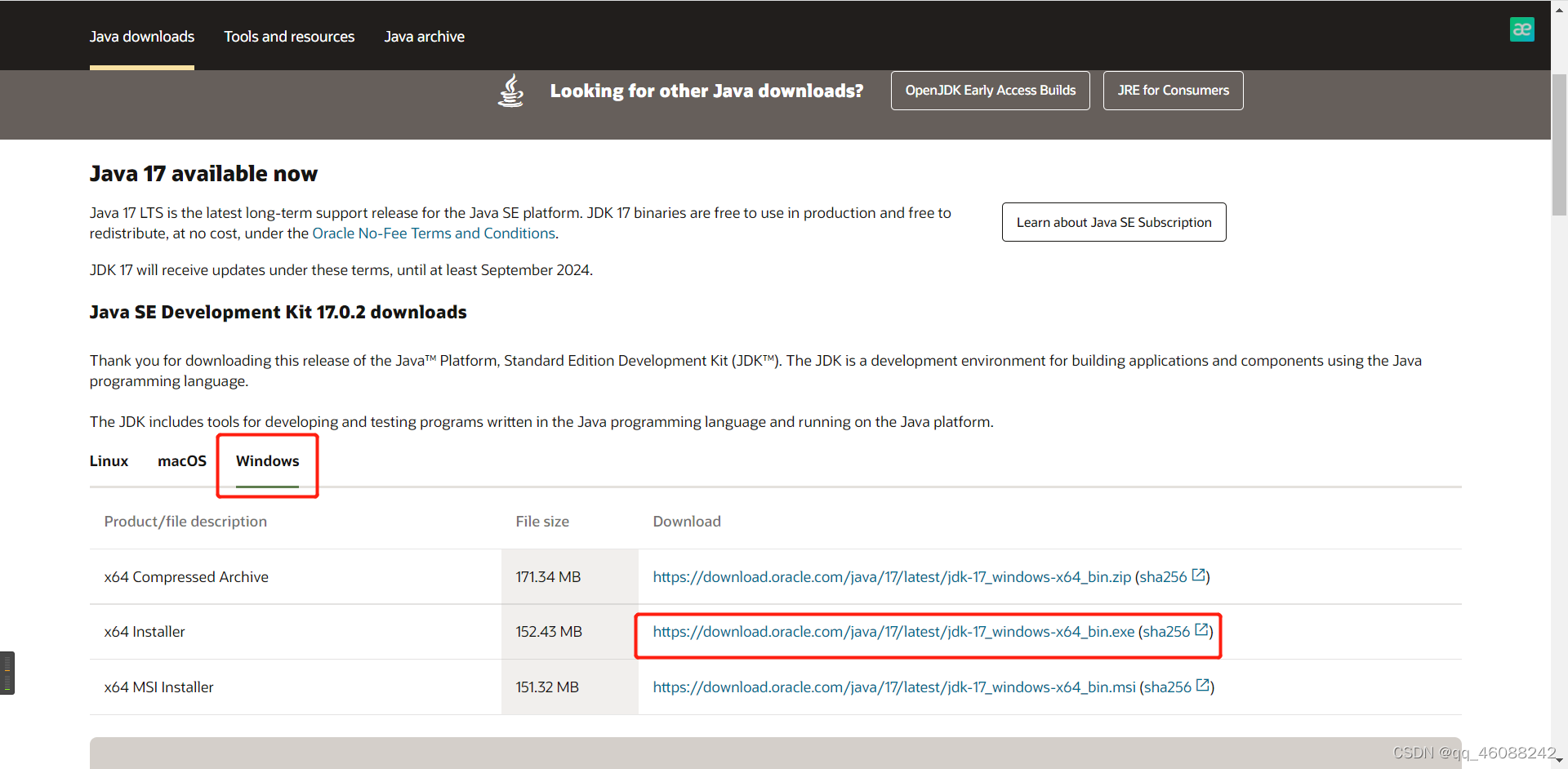Click the dark floating widget at the page's left edge
The width and height of the screenshot is (1568, 769).
click(x=7, y=673)
